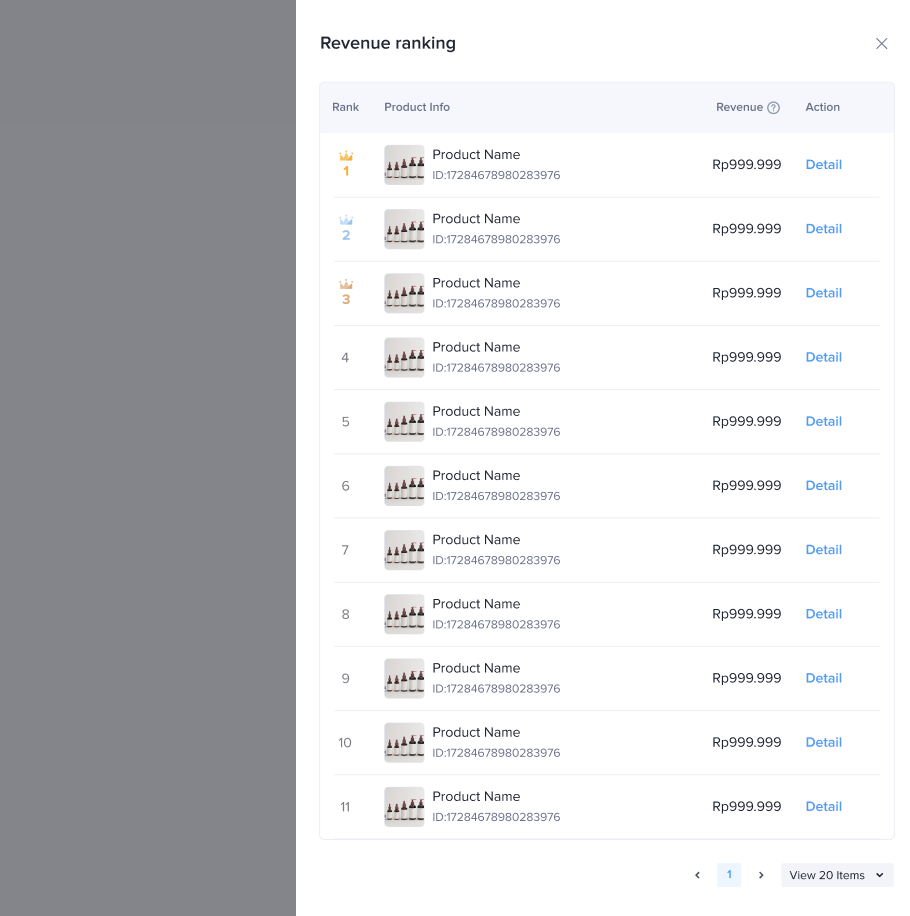Click the gold crown icon for rank 1
The height and width of the screenshot is (916, 910).
pyautogui.click(x=346, y=156)
